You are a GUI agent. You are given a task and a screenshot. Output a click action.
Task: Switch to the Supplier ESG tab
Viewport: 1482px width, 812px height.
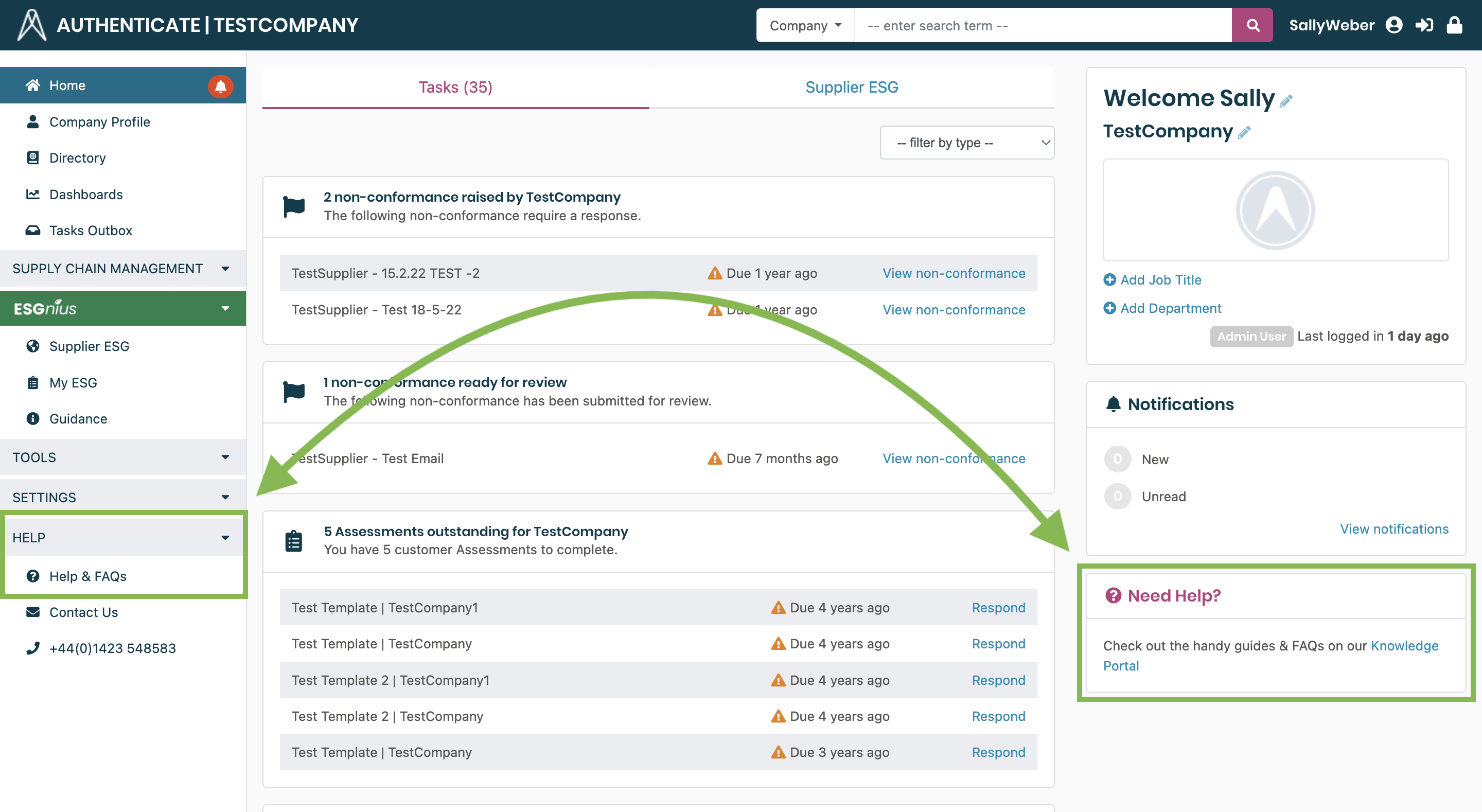coord(852,87)
